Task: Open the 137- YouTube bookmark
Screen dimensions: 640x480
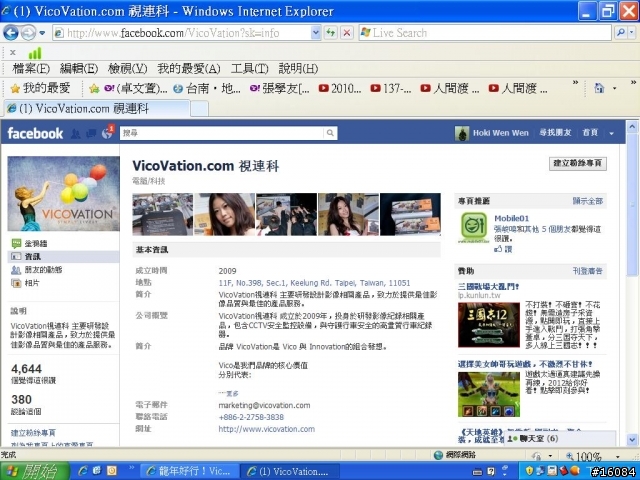Action: click(x=391, y=88)
